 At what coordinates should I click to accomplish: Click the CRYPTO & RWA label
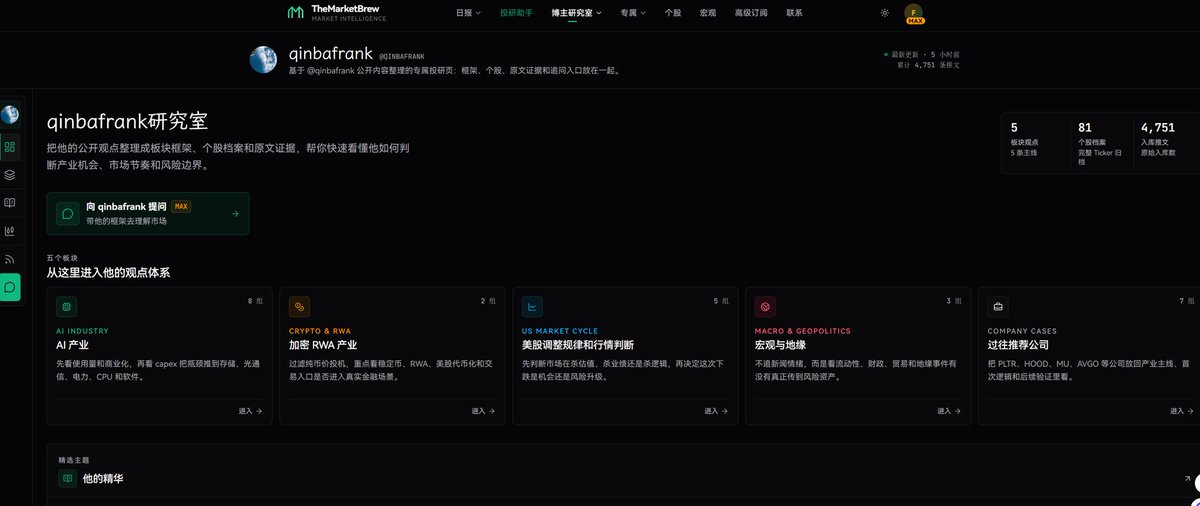(320, 331)
